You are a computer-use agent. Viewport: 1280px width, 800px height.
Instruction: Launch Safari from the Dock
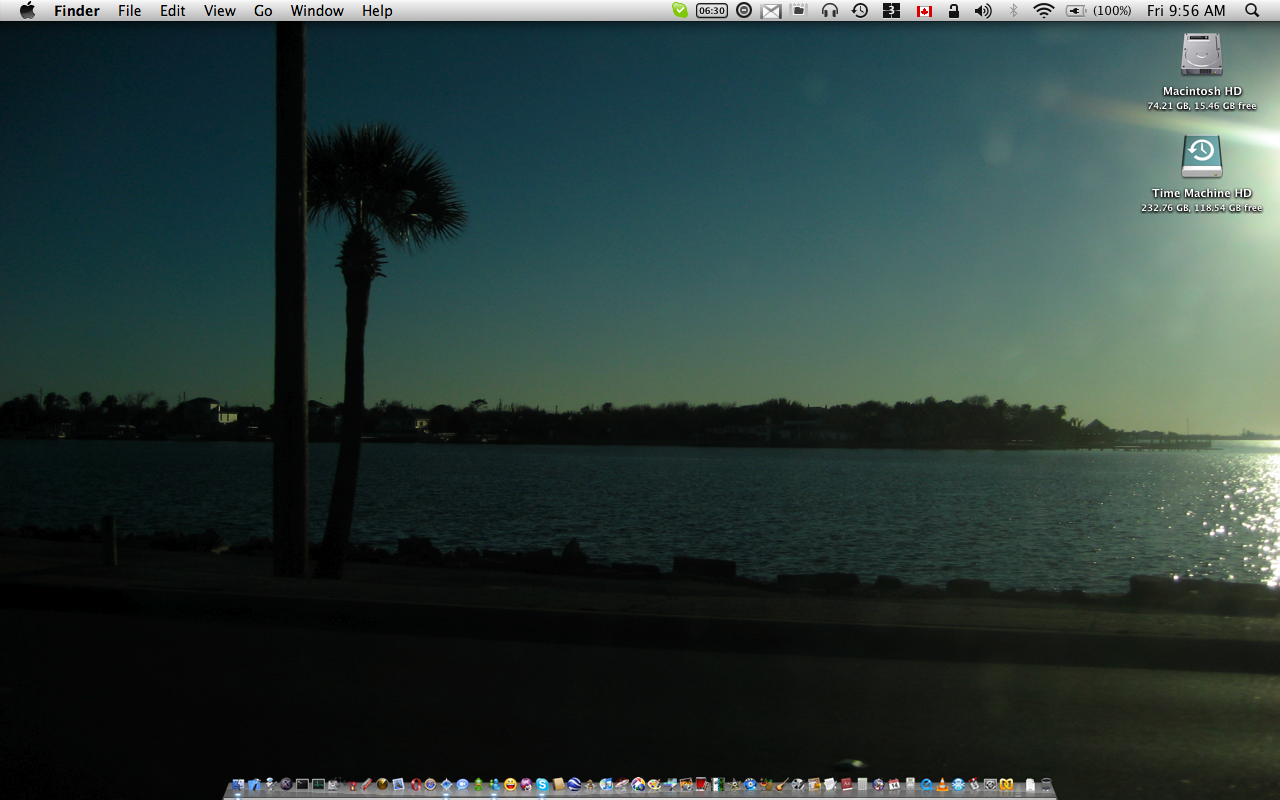[x=430, y=785]
